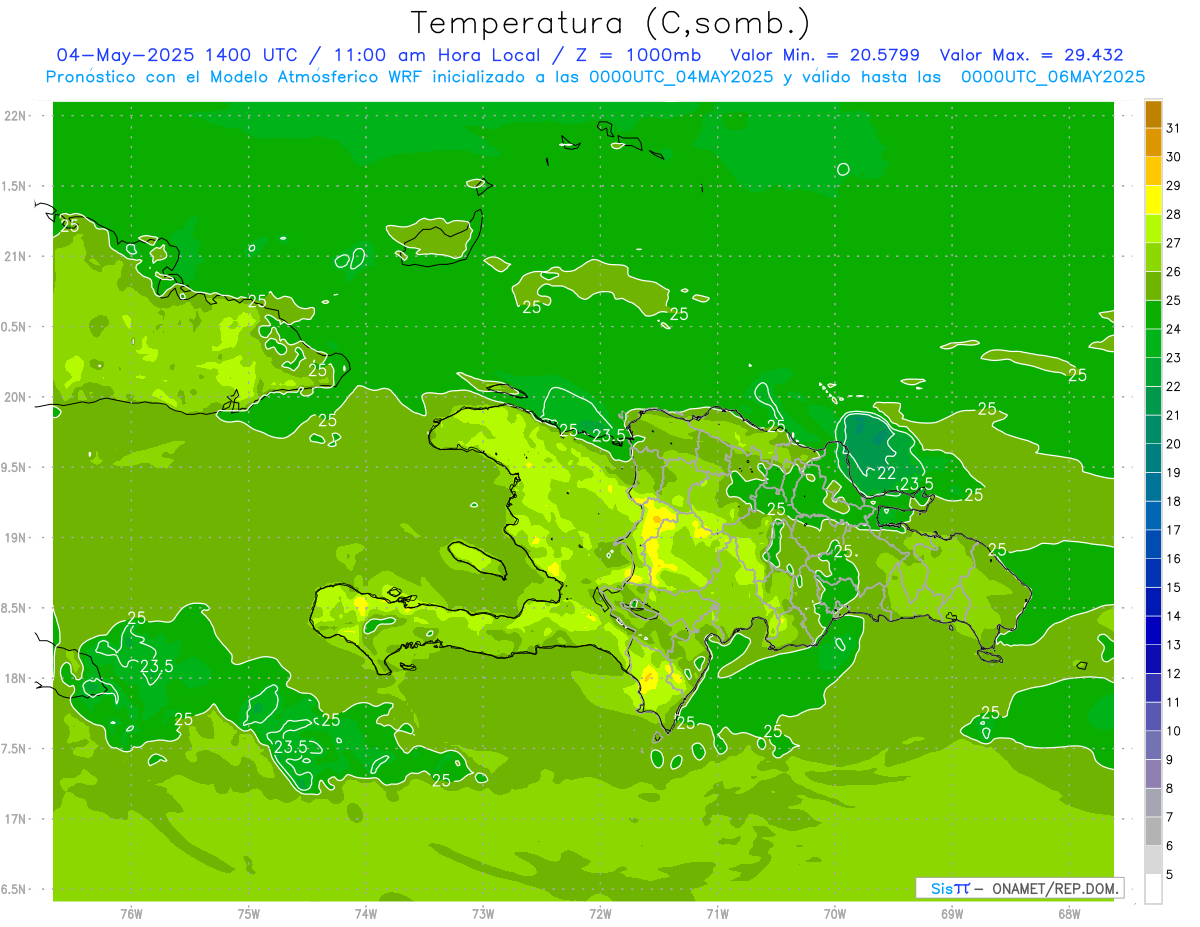Click the "22N" latitude axis label
The width and height of the screenshot is (1200, 927).
tap(16, 116)
